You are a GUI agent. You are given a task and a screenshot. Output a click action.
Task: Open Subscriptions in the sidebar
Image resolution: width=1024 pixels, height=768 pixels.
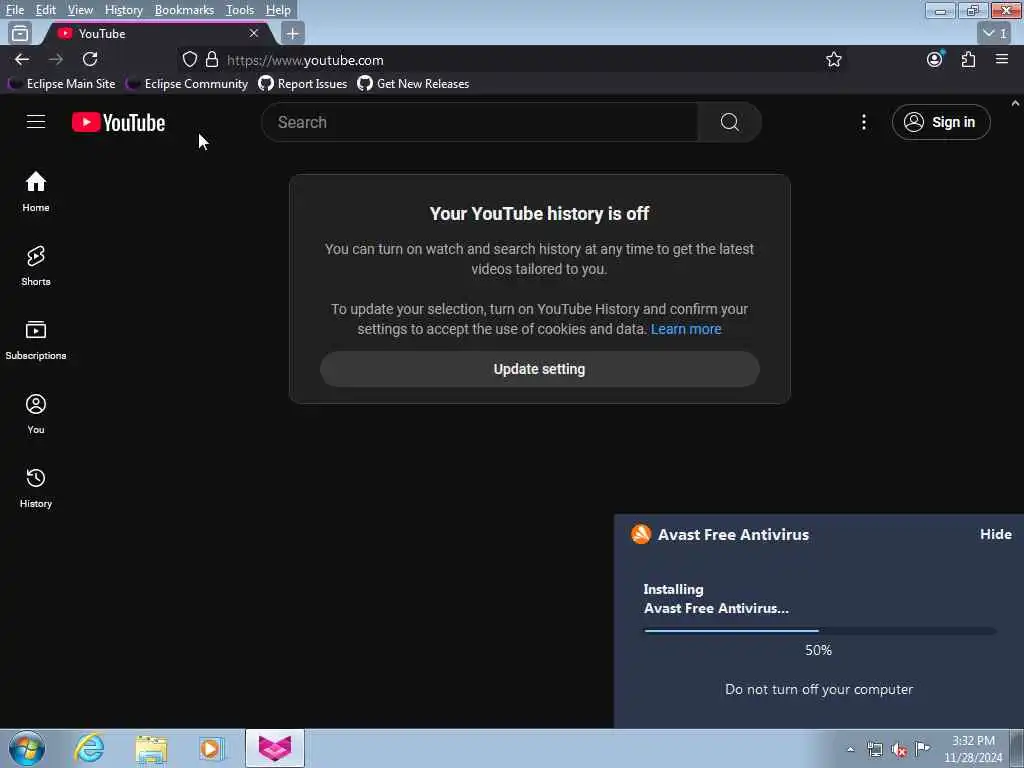[36, 340]
